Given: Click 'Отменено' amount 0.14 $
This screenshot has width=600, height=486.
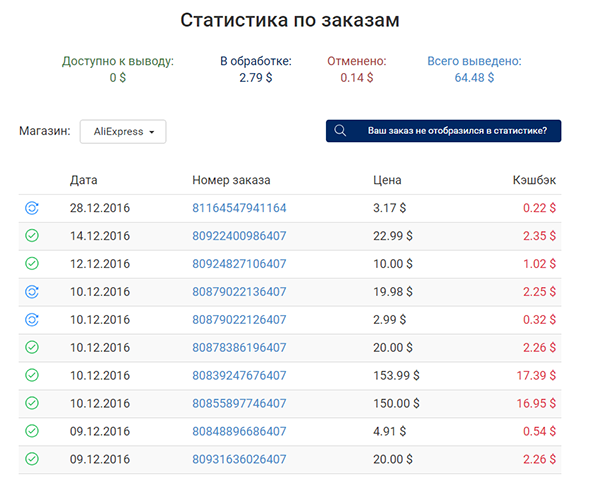Looking at the screenshot, I should click(356, 77).
